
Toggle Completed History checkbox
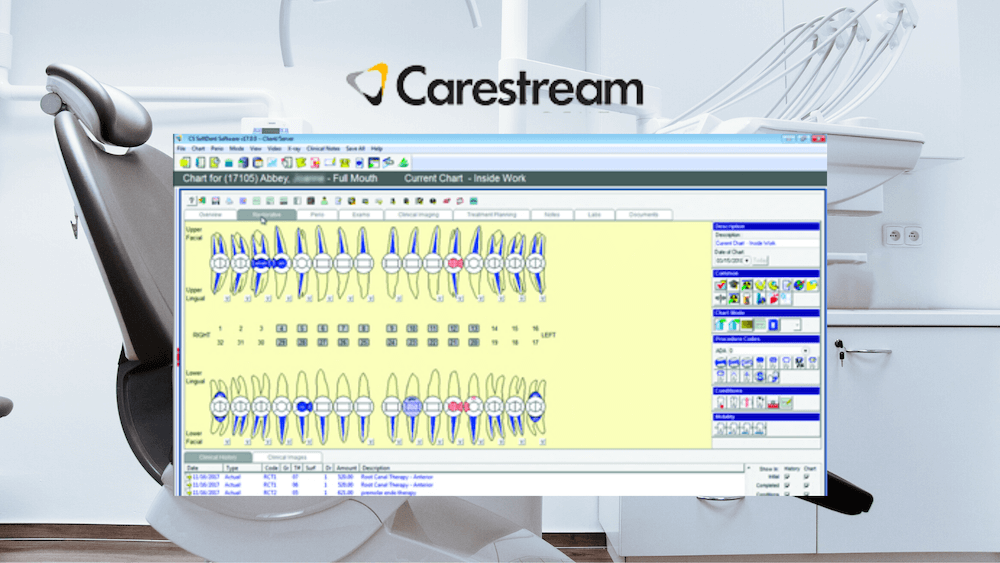pos(787,485)
